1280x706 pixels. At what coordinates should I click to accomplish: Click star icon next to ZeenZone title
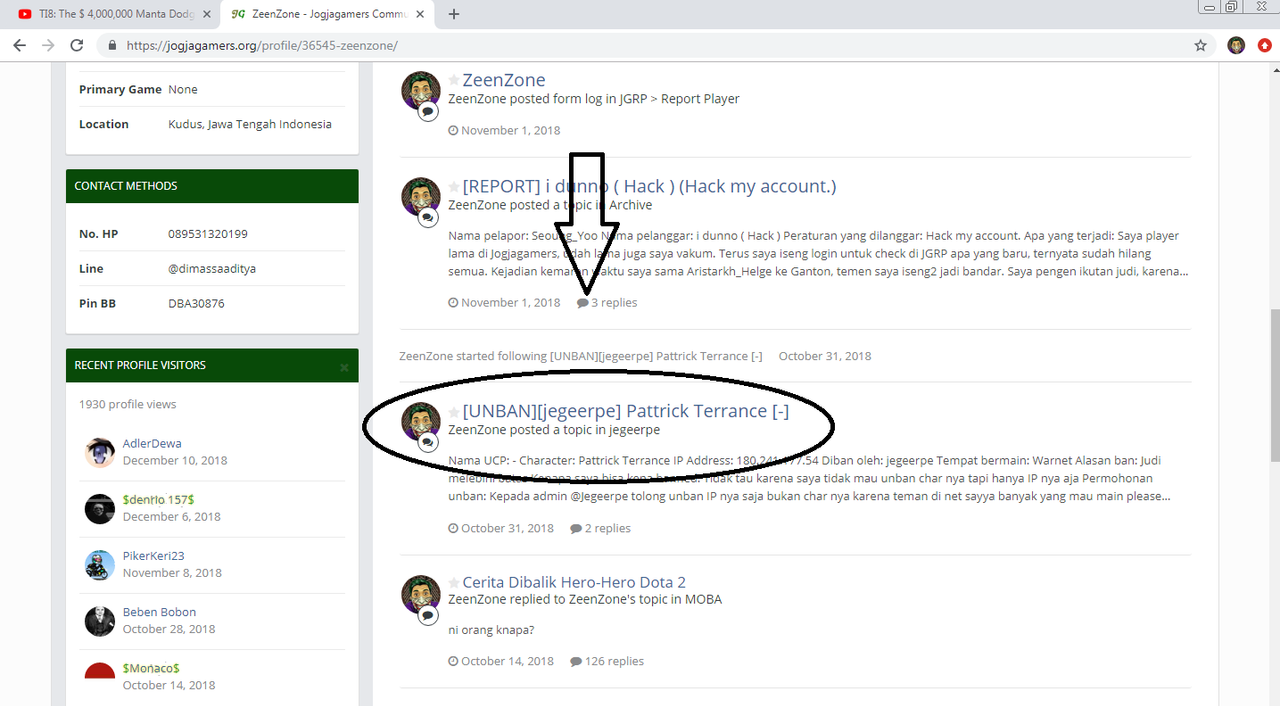click(454, 80)
